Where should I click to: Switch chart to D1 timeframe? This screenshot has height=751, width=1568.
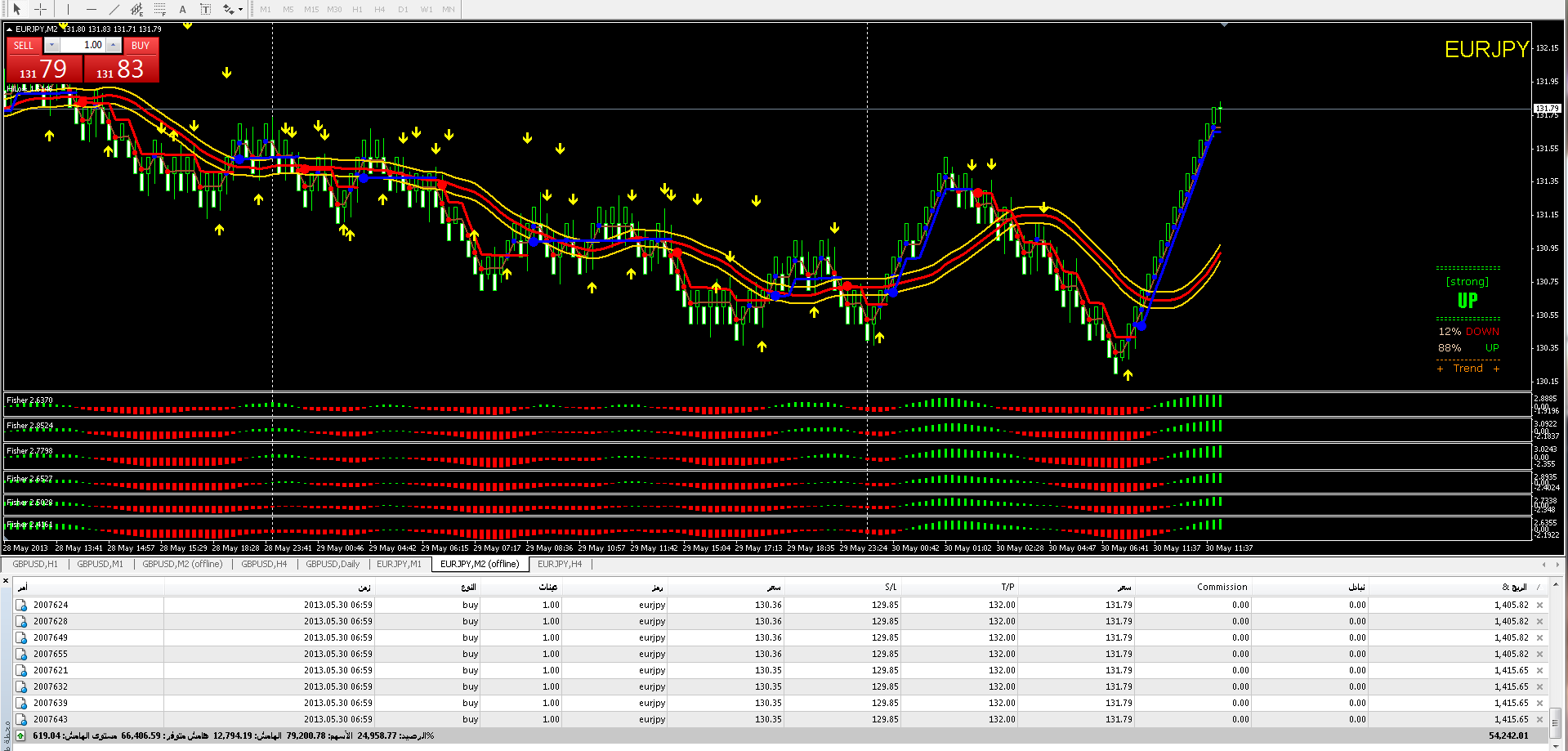pyautogui.click(x=403, y=9)
